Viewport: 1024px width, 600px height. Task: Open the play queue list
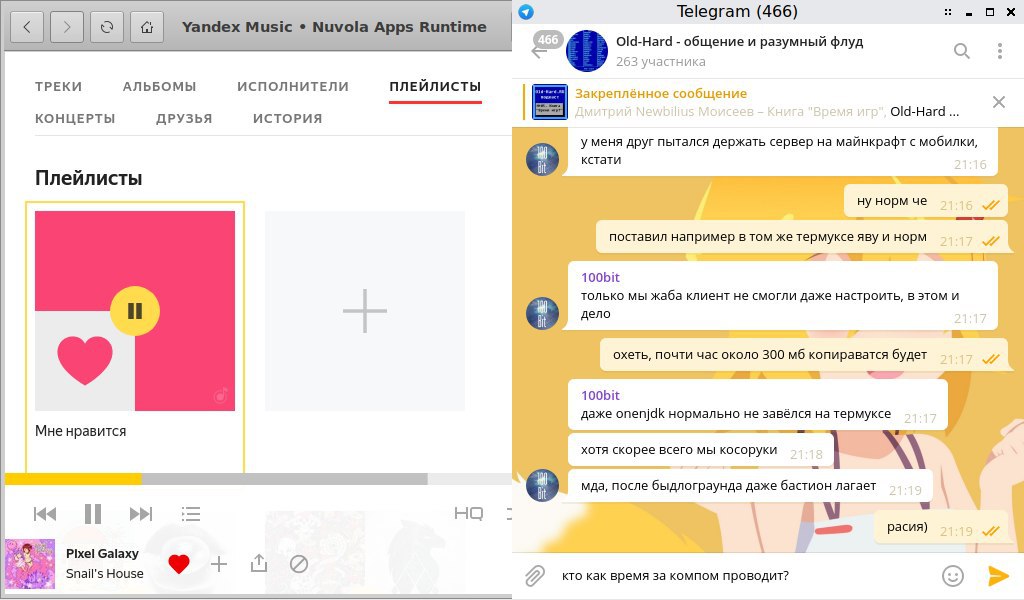(191, 514)
